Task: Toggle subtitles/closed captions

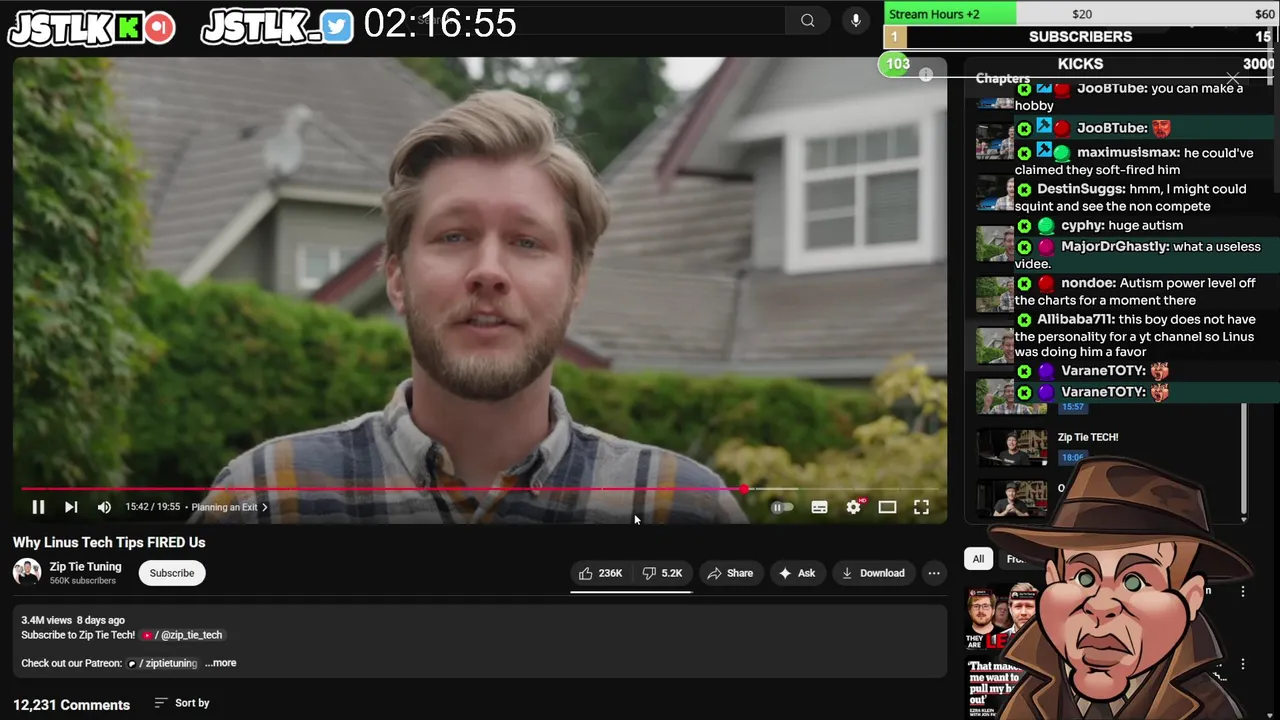Action: (x=819, y=507)
